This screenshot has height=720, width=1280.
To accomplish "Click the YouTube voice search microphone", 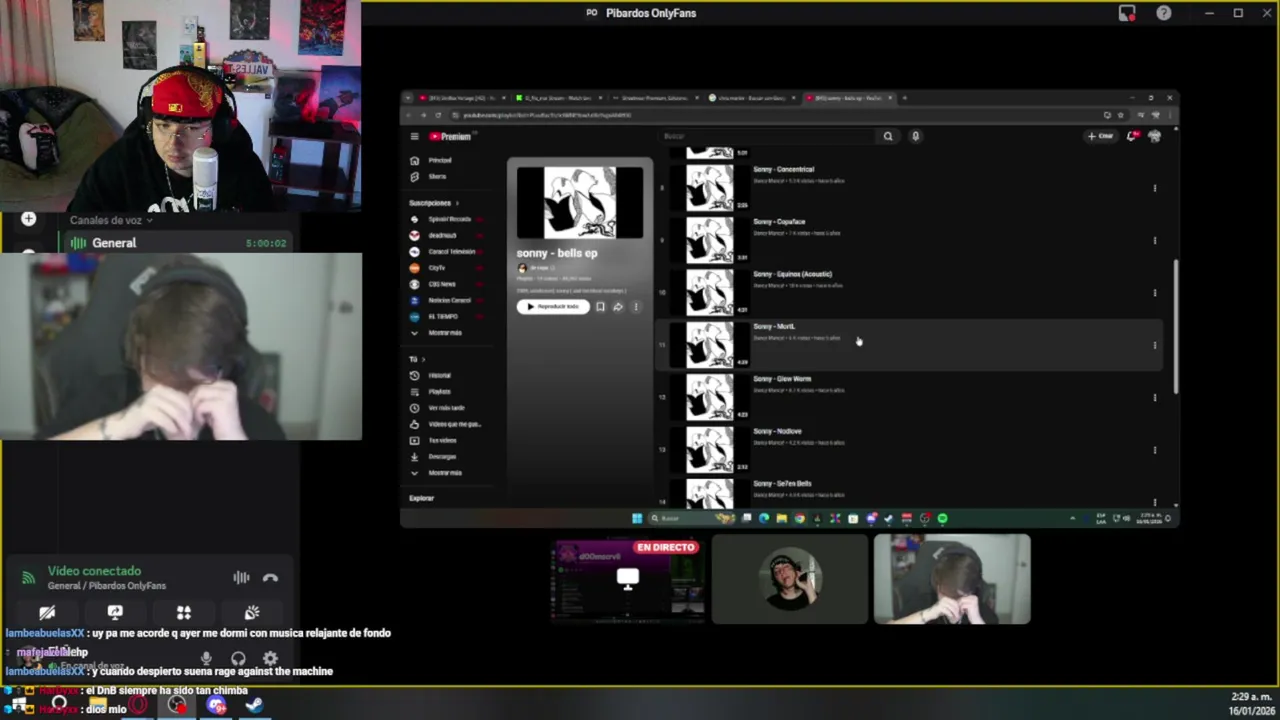I will [x=915, y=136].
